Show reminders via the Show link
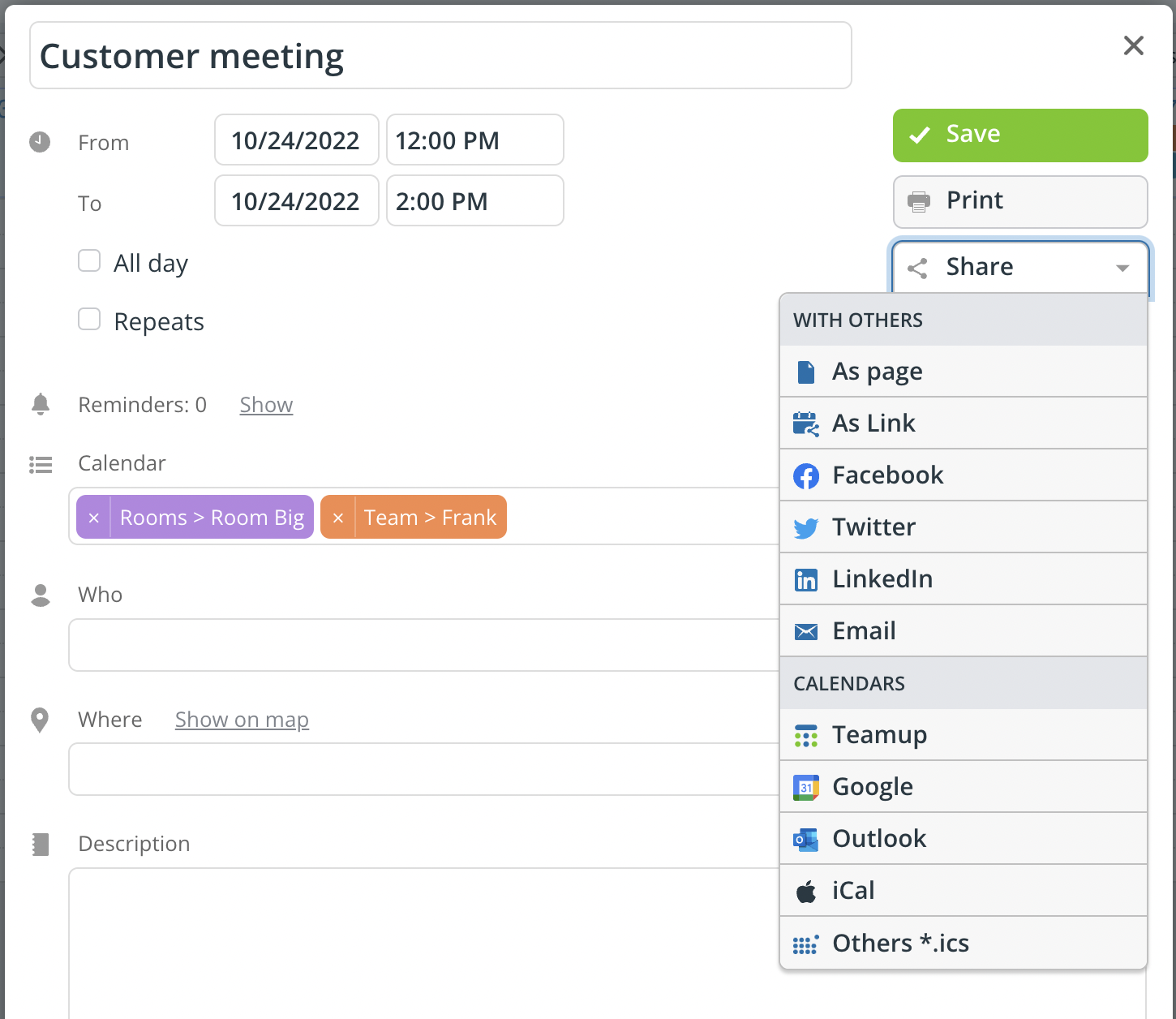 [x=266, y=405]
